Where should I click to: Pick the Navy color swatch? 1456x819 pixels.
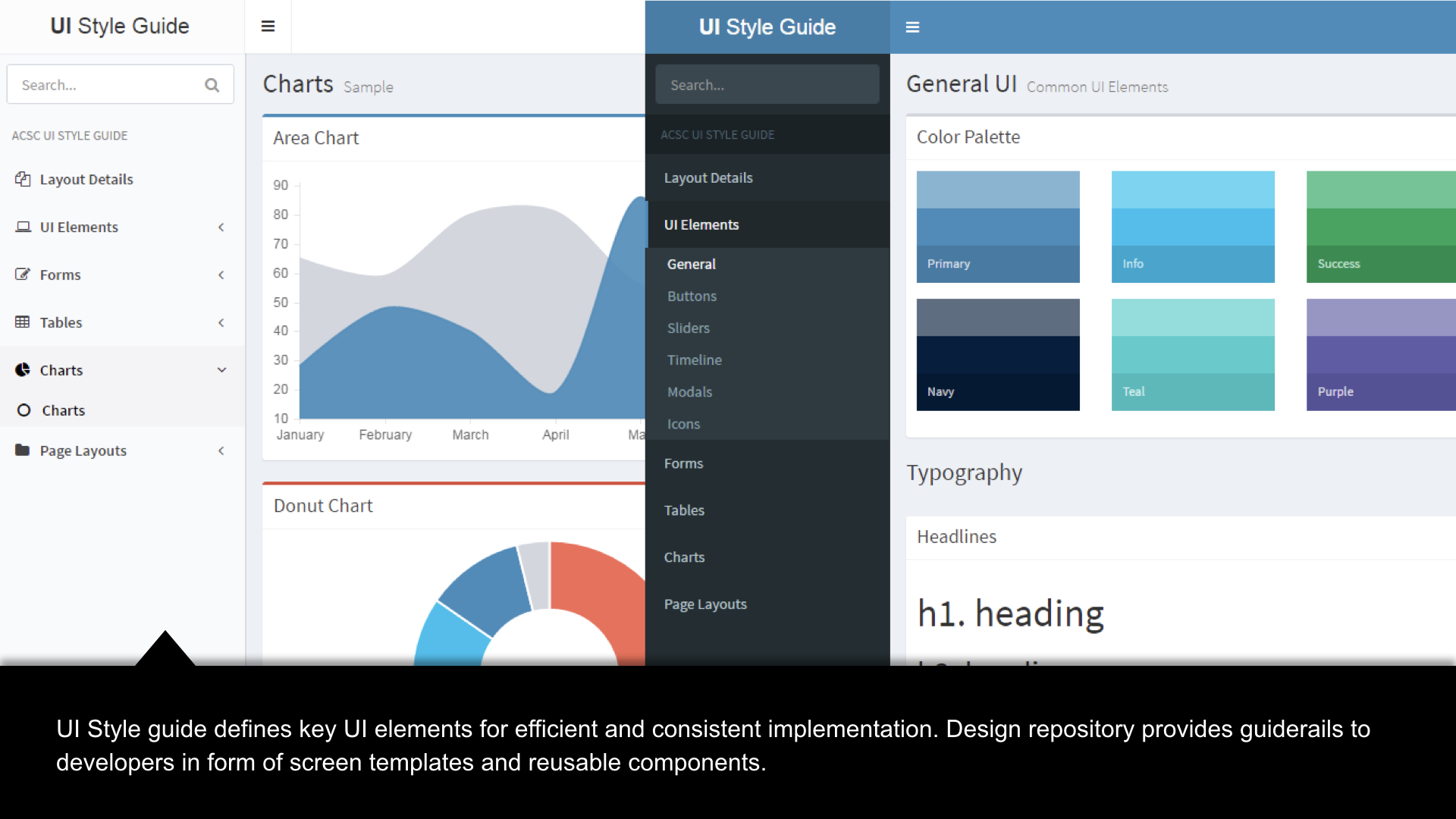997,355
